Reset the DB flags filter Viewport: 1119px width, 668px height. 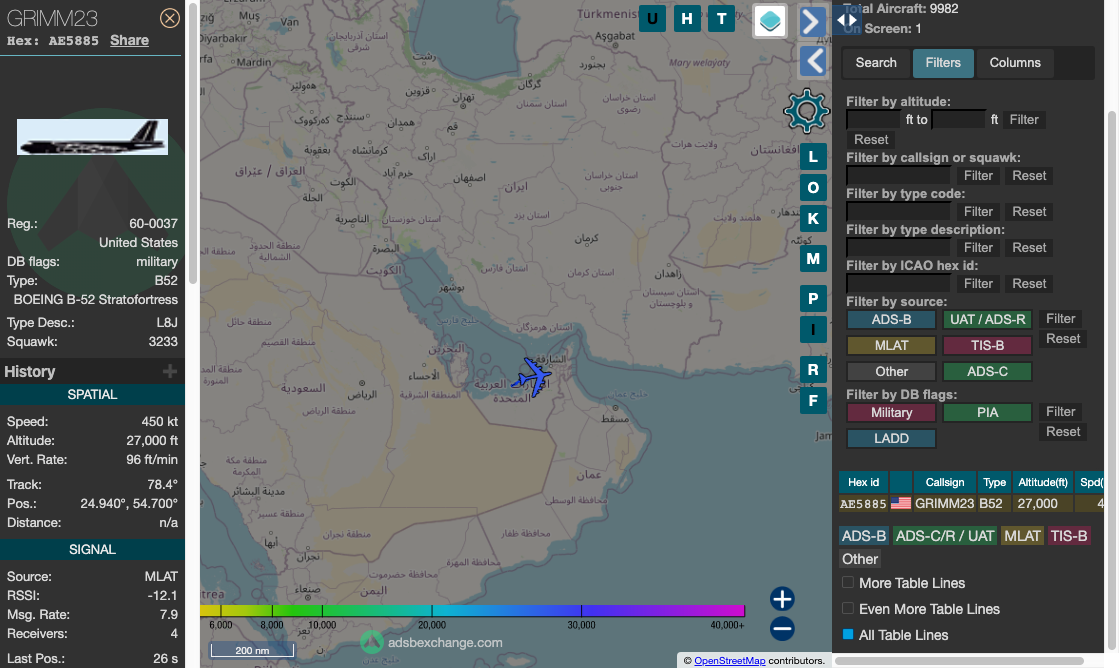coord(1063,432)
